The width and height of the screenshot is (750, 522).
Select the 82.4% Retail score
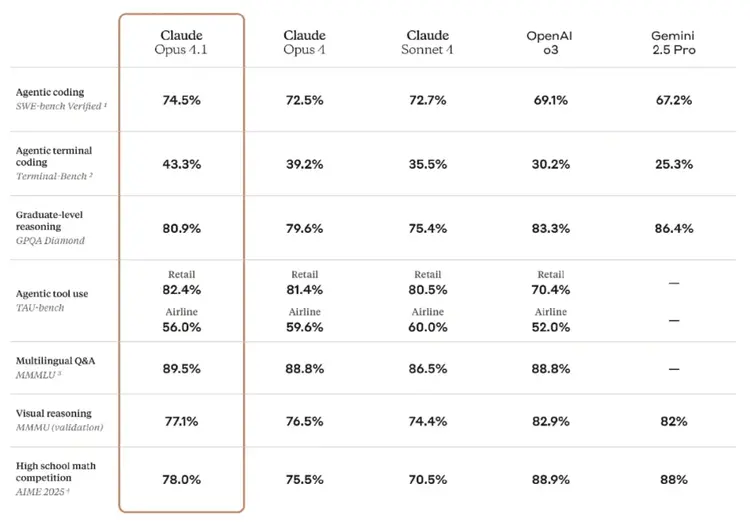(x=181, y=290)
